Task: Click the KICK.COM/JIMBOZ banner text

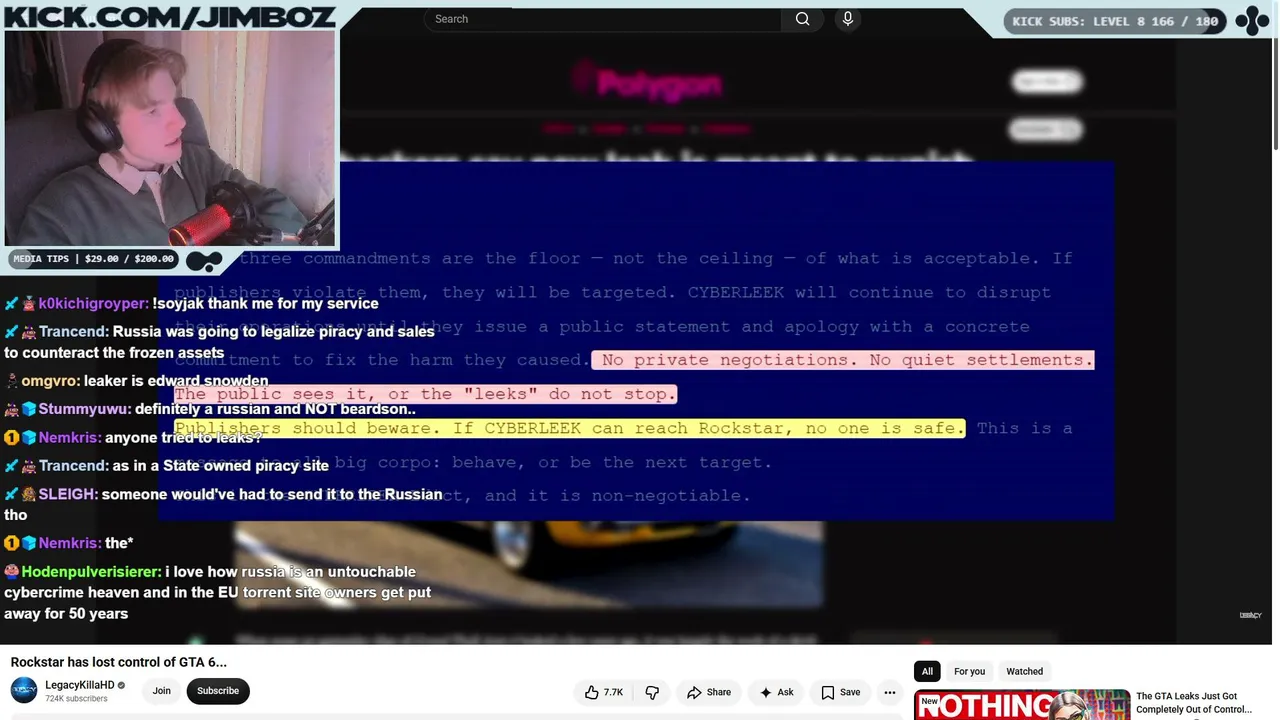Action: coord(169,15)
